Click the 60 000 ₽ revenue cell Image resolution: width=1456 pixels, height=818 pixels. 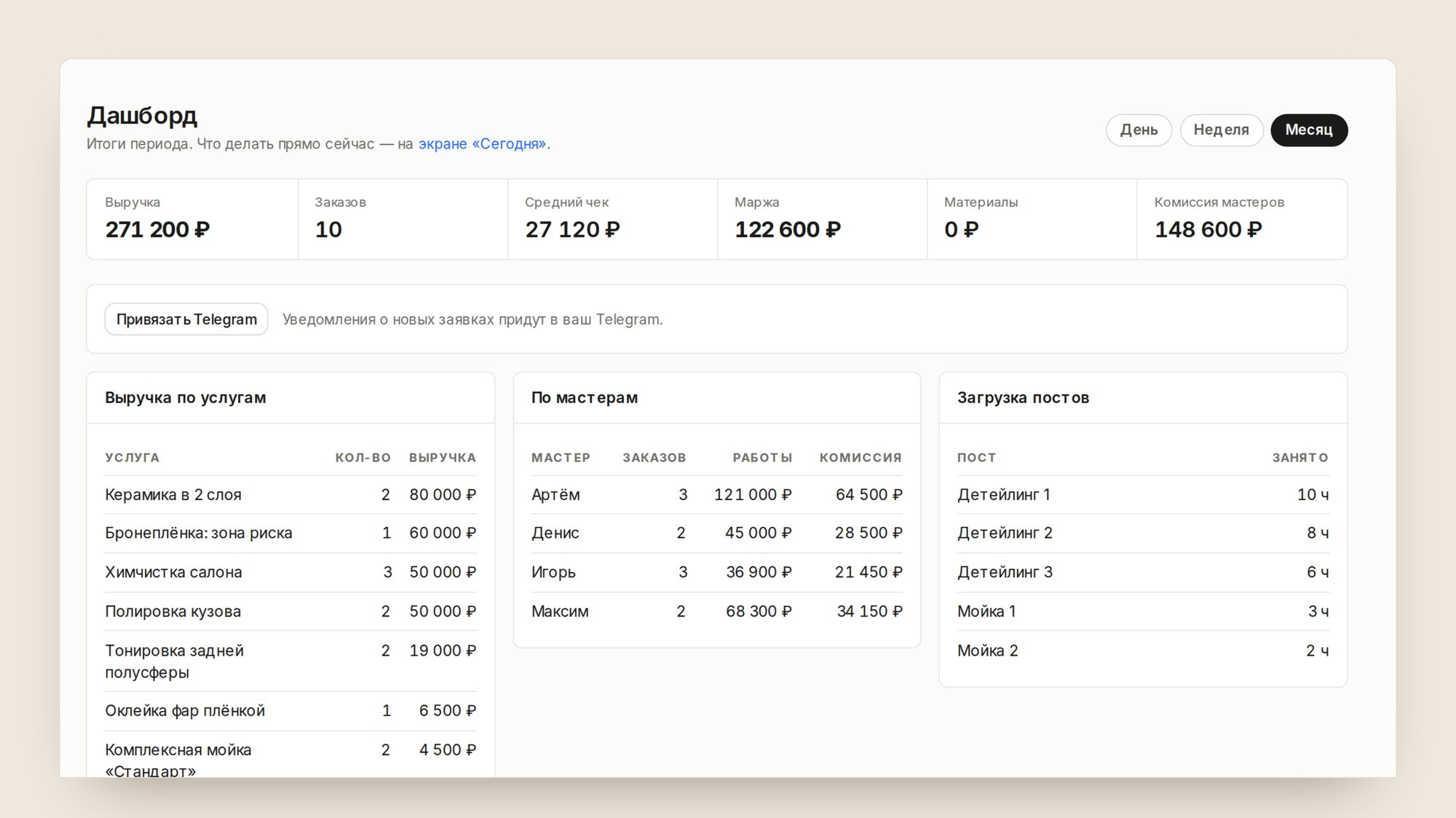(x=443, y=533)
